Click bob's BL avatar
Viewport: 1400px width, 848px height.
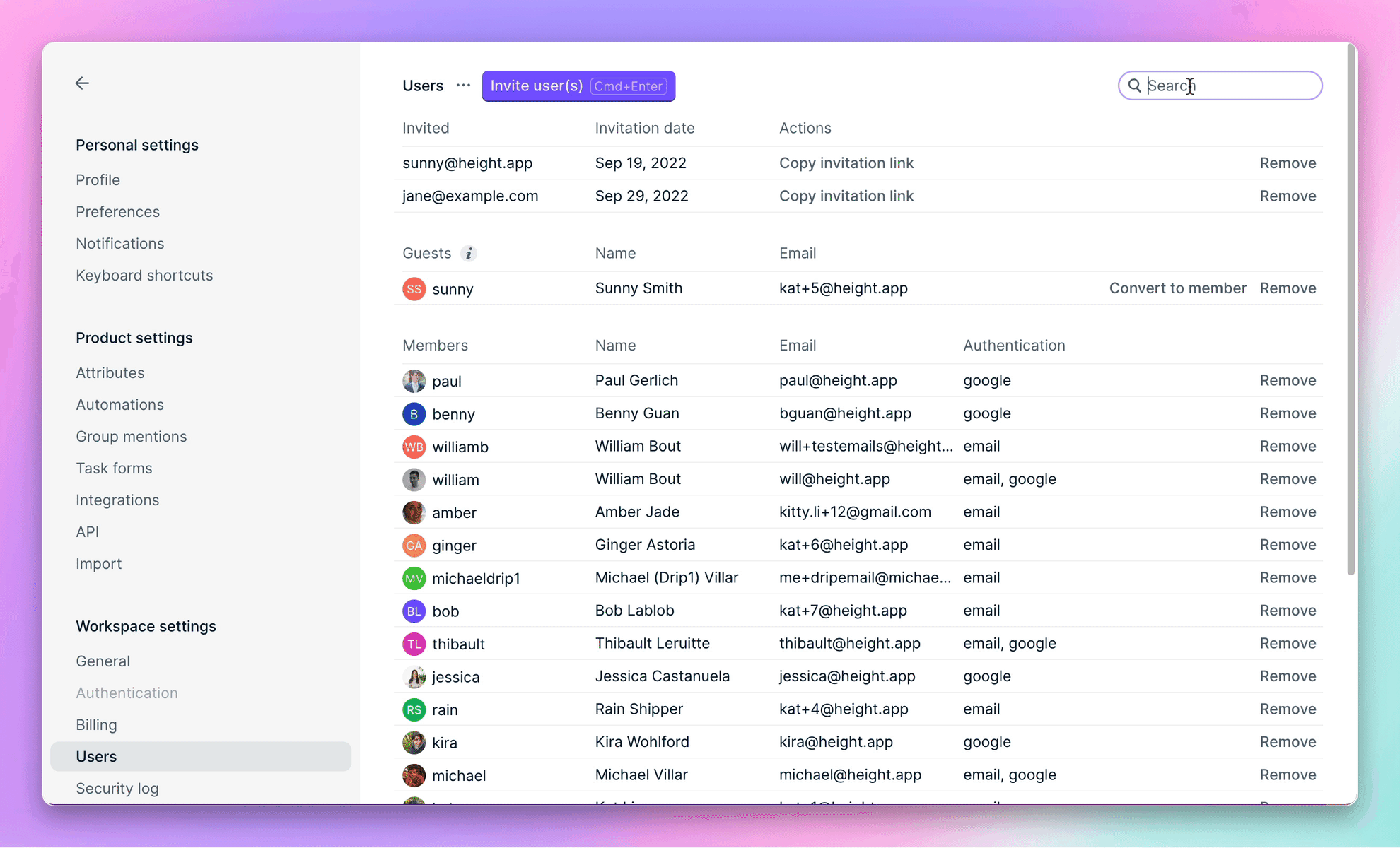[414, 611]
